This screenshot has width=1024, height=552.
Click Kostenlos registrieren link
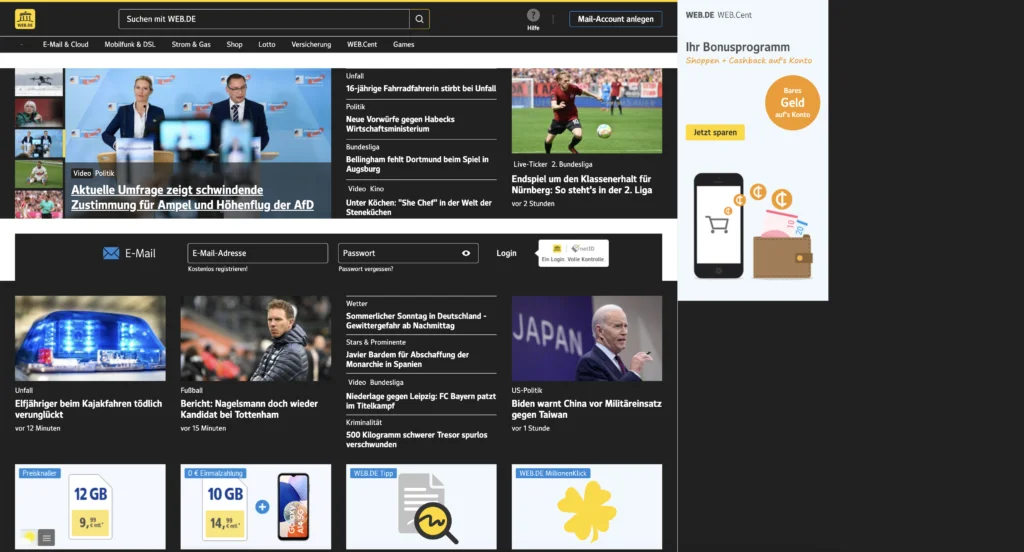(x=217, y=268)
